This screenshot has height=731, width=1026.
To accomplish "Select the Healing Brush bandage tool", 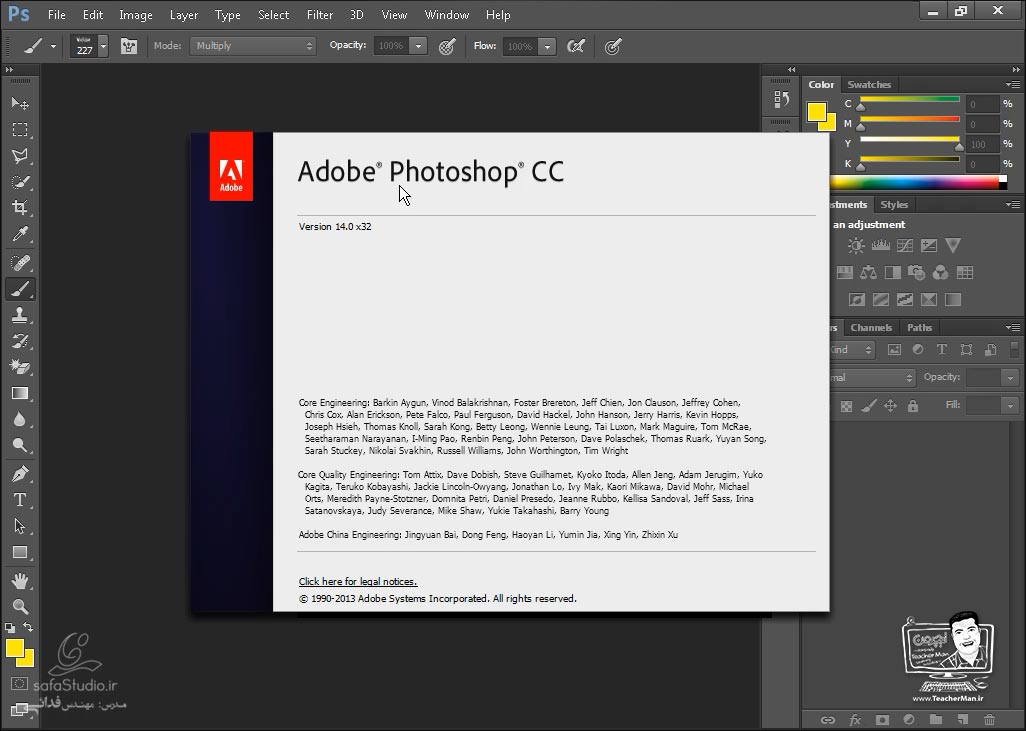I will [x=20, y=263].
